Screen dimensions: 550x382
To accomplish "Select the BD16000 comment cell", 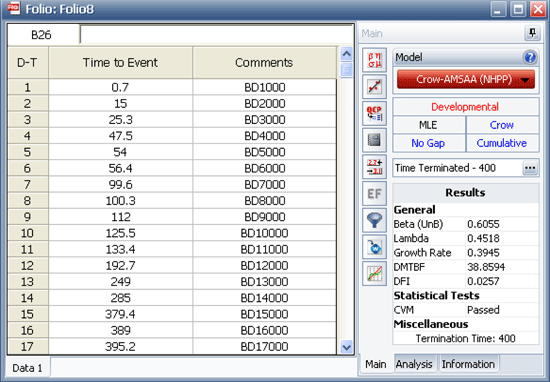I will [264, 330].
